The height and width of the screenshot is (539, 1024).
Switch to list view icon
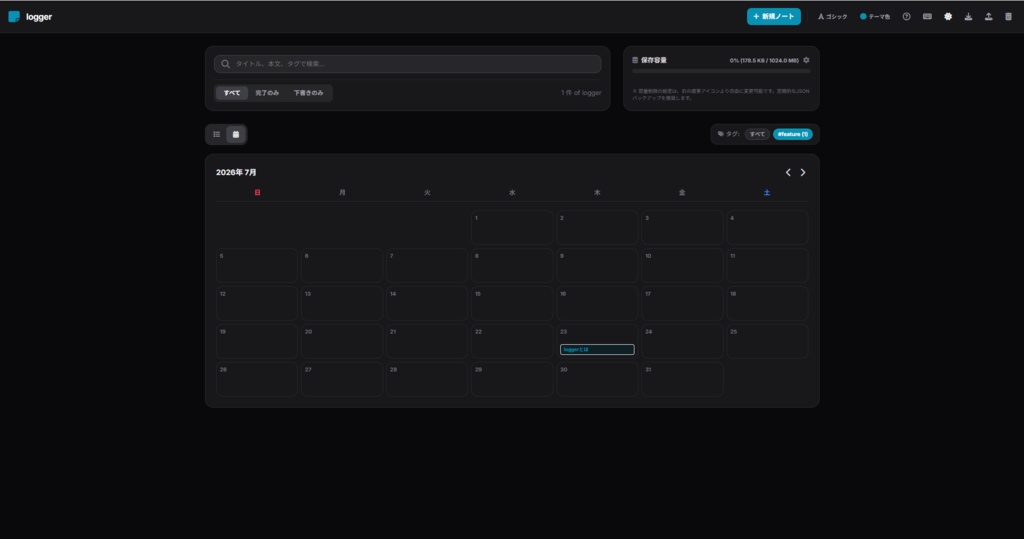point(217,135)
